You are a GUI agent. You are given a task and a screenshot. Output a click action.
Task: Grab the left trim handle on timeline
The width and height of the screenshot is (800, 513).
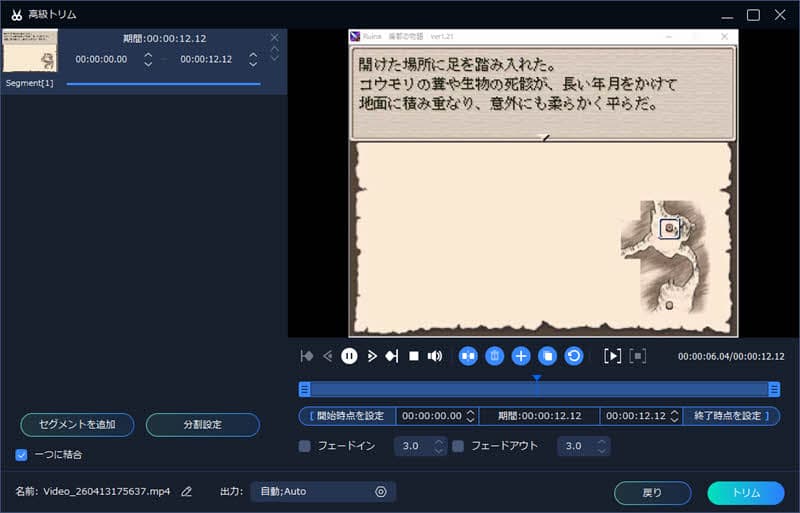[305, 389]
